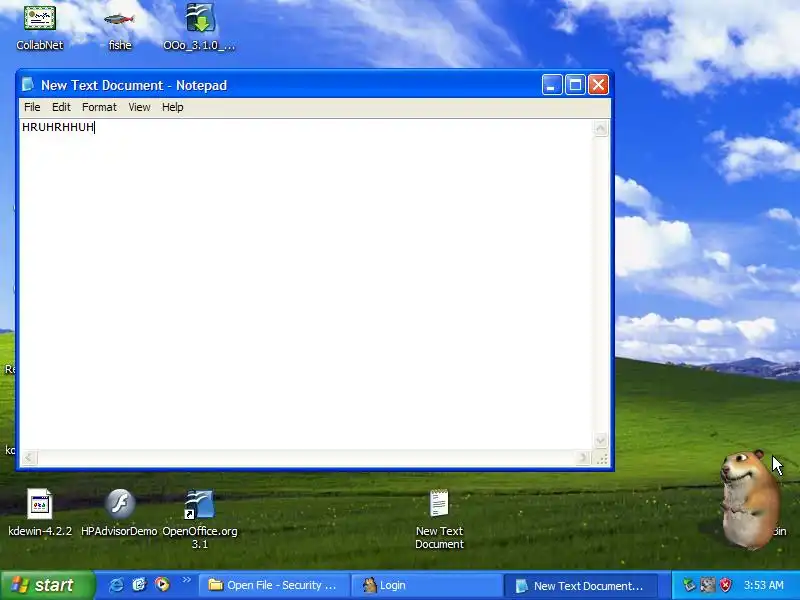Open the Windows Start menu
The width and height of the screenshot is (800, 600).
click(47, 585)
